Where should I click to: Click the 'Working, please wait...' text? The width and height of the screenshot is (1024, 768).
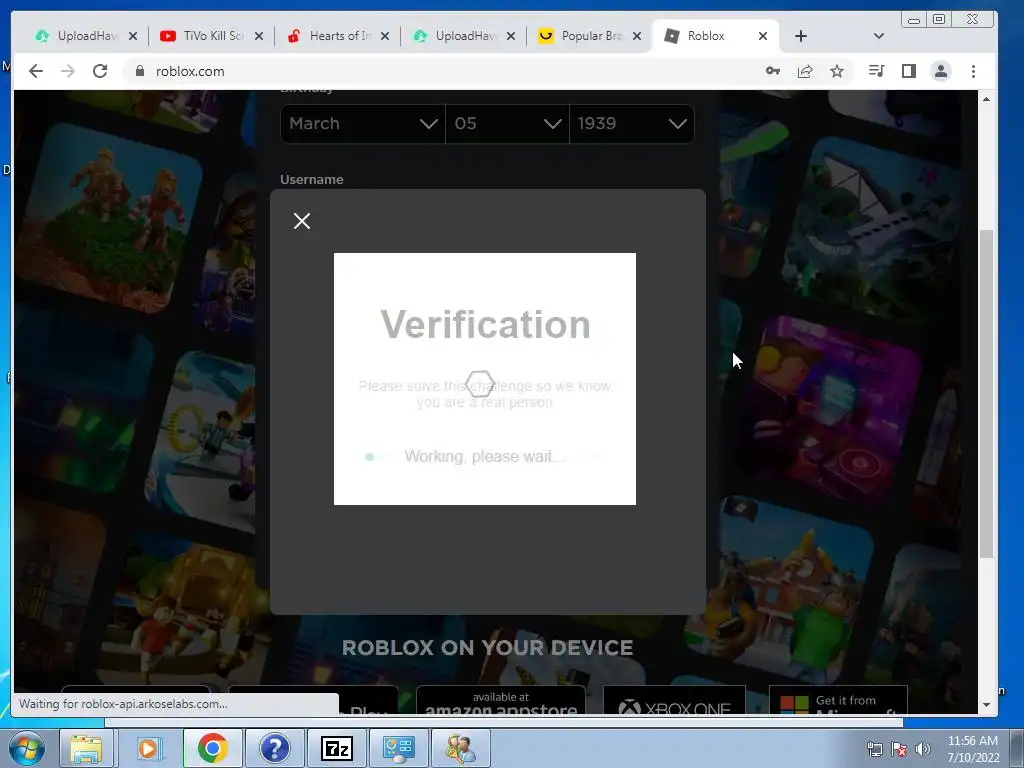(484, 456)
